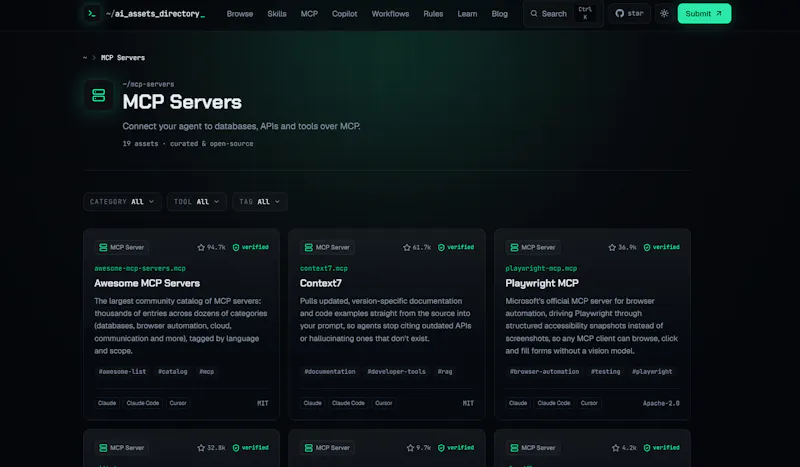Click verified shield on Playwright MCP card
800x467 pixels.
tap(647, 248)
